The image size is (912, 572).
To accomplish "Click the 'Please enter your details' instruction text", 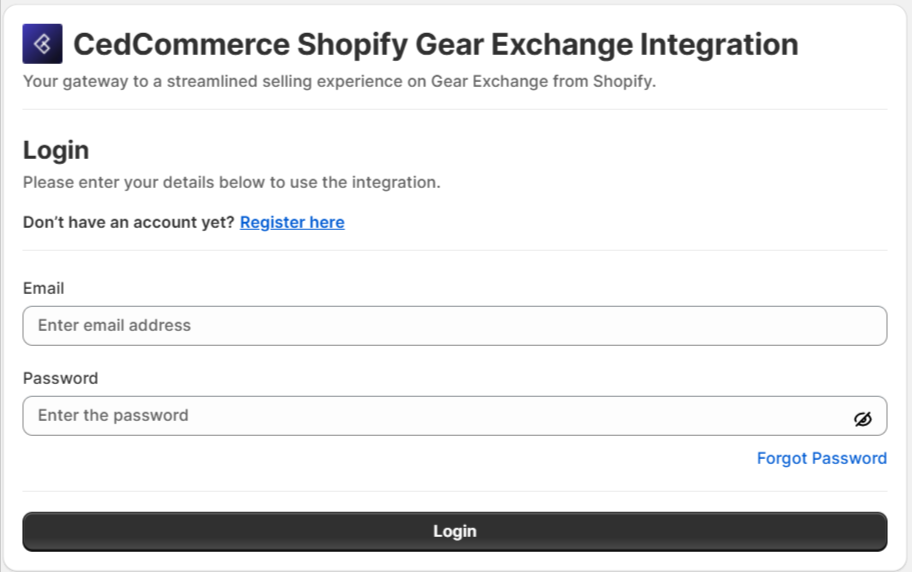I will (x=231, y=183).
